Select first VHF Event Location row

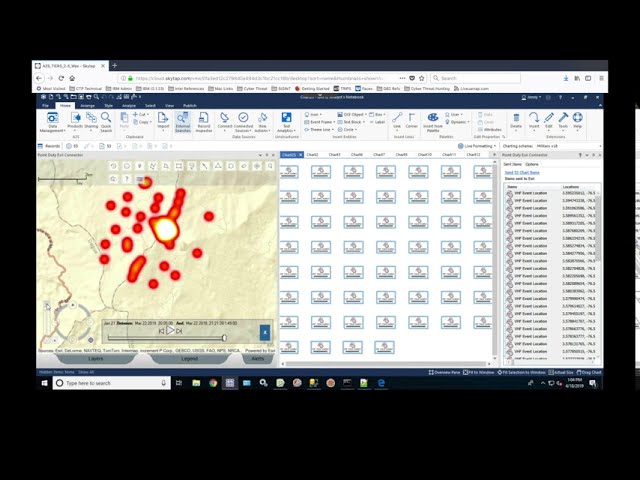pos(552,193)
